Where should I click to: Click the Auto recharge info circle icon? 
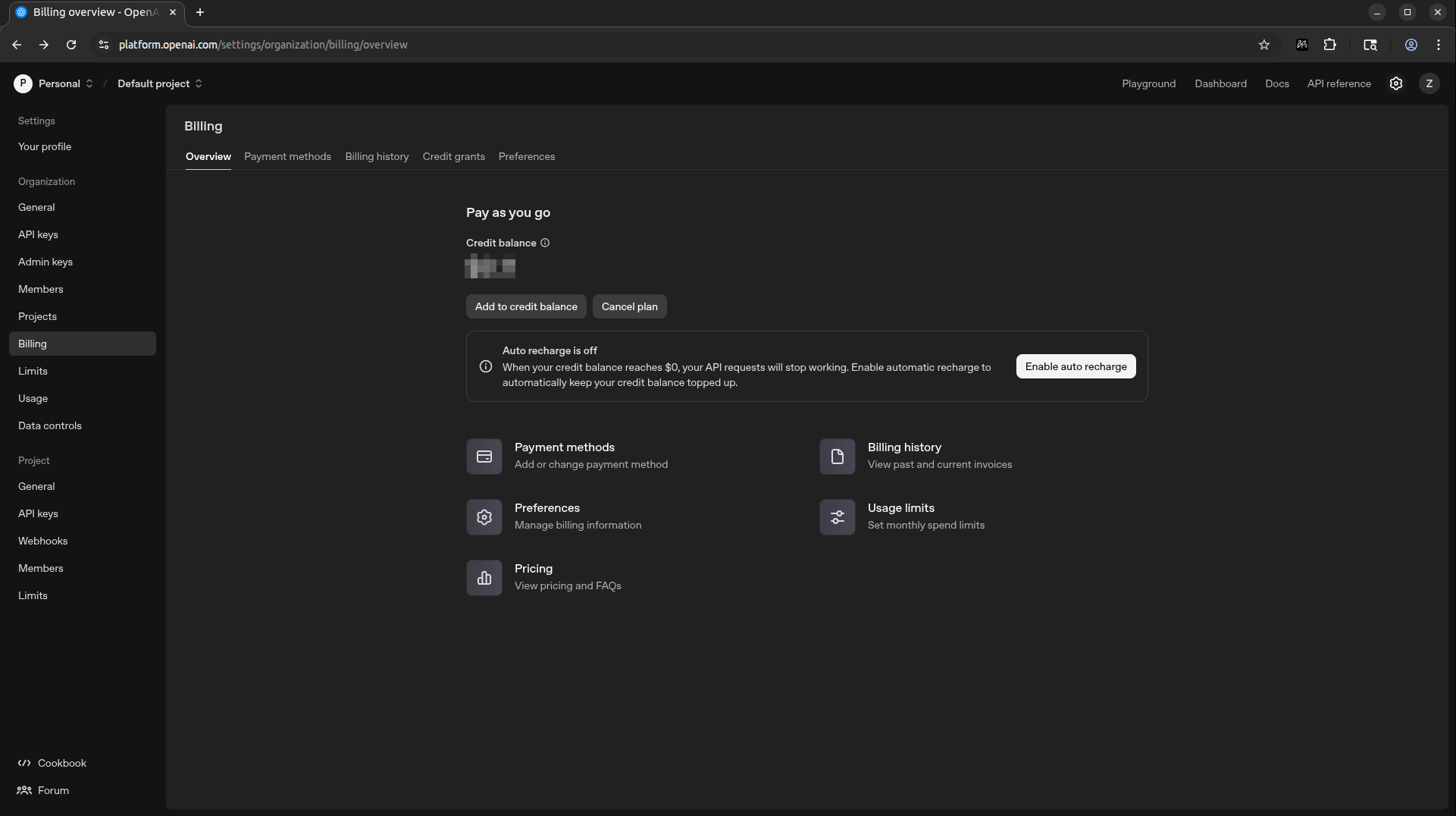486,366
